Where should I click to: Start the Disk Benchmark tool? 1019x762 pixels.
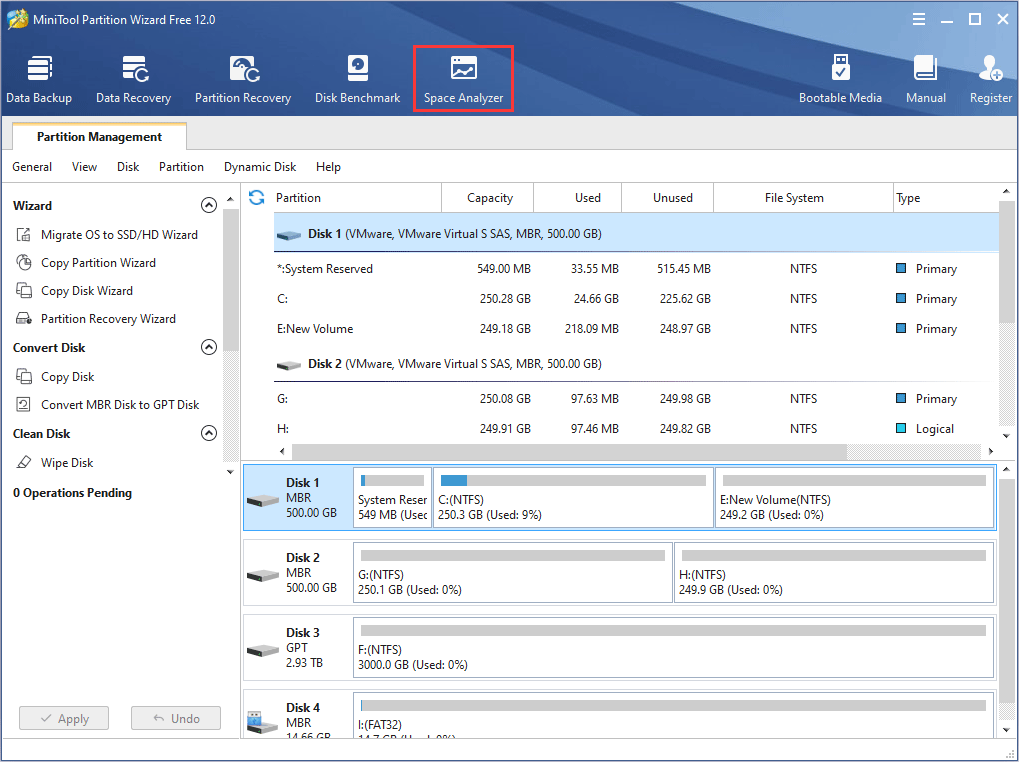[x=357, y=80]
